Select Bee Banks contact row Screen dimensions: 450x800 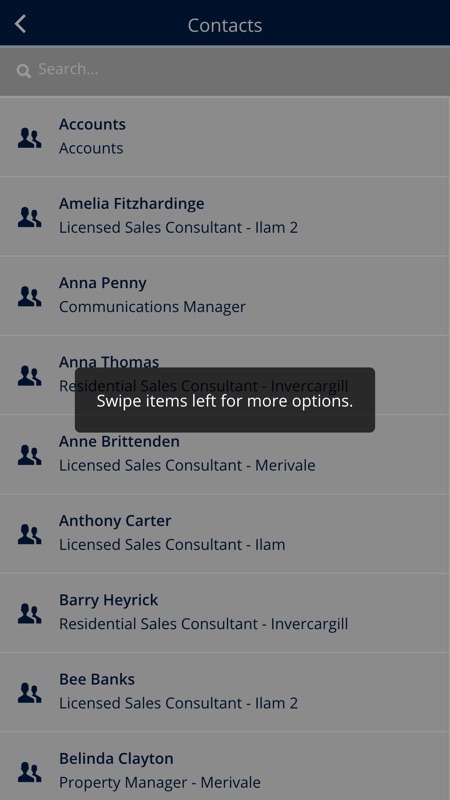pyautogui.click(x=224, y=692)
